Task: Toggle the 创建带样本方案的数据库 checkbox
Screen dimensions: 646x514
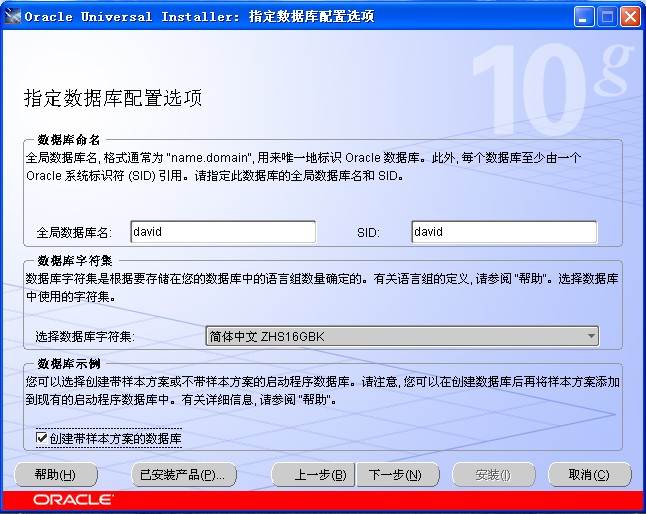Action: [42, 437]
